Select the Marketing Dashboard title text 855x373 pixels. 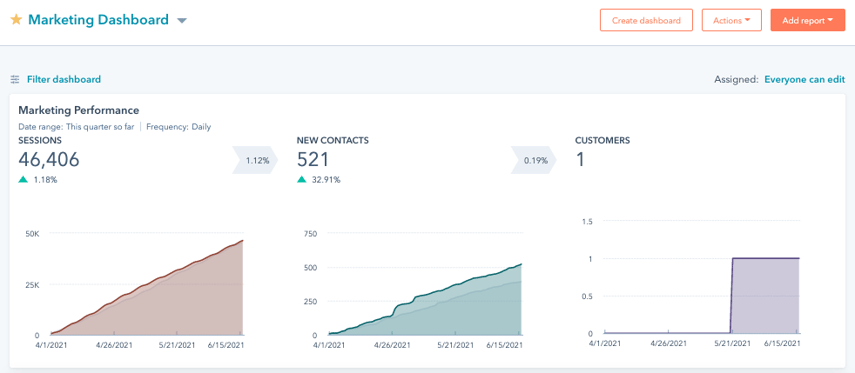(x=98, y=20)
